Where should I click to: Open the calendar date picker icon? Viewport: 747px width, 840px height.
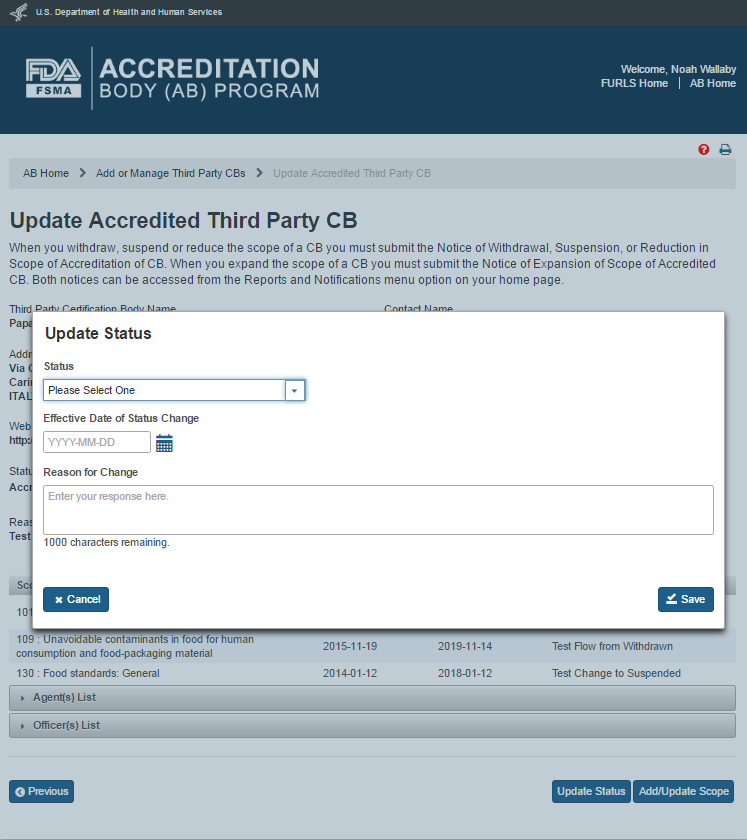click(x=165, y=443)
